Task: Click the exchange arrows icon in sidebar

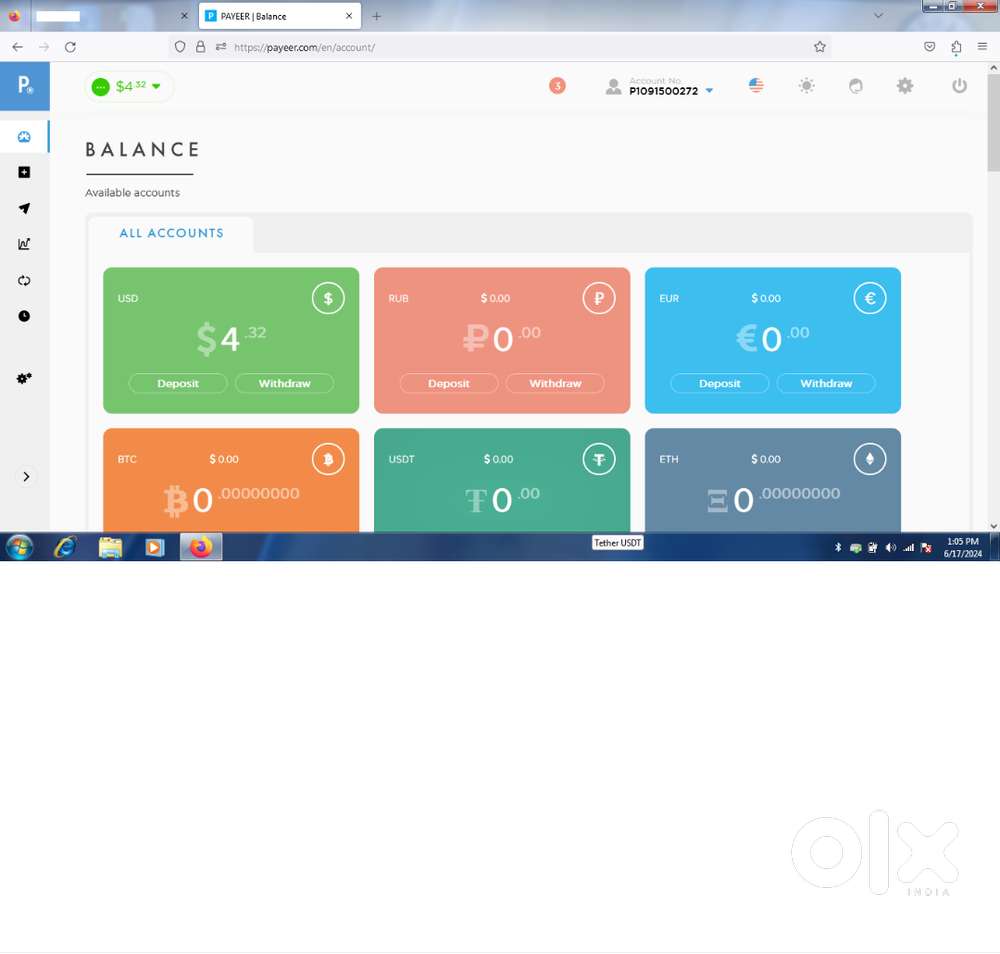Action: coord(24,281)
